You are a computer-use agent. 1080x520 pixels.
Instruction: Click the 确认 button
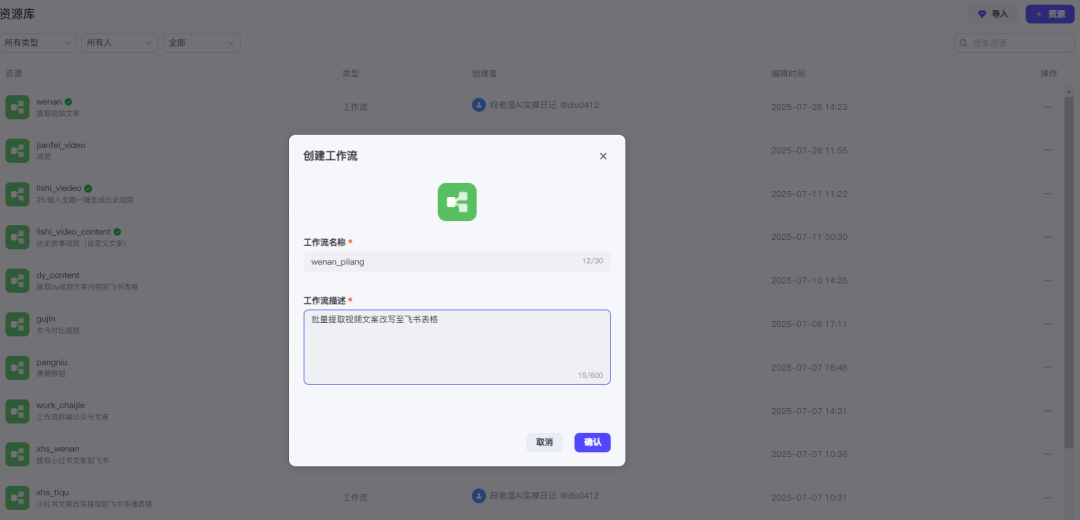click(x=592, y=442)
